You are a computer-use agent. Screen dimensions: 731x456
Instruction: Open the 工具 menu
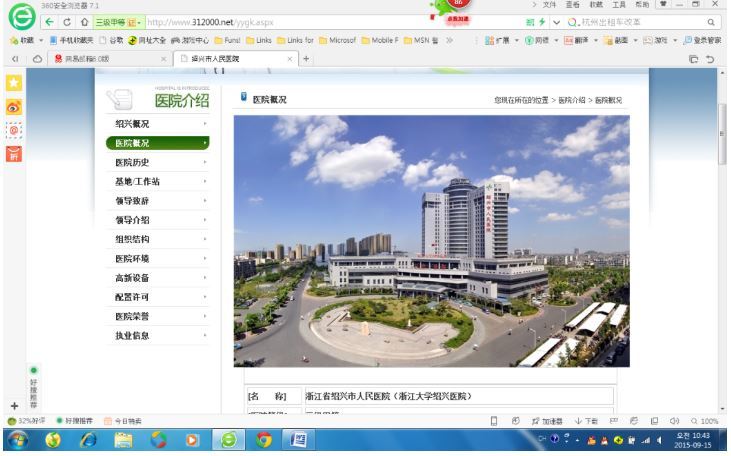pos(619,4)
